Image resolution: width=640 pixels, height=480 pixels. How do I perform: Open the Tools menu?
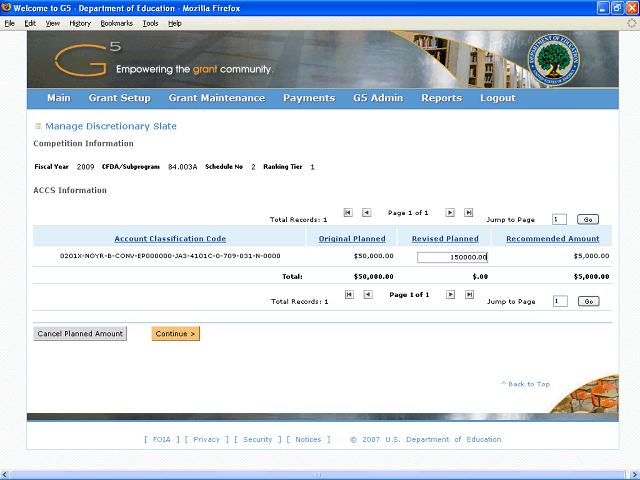point(151,23)
